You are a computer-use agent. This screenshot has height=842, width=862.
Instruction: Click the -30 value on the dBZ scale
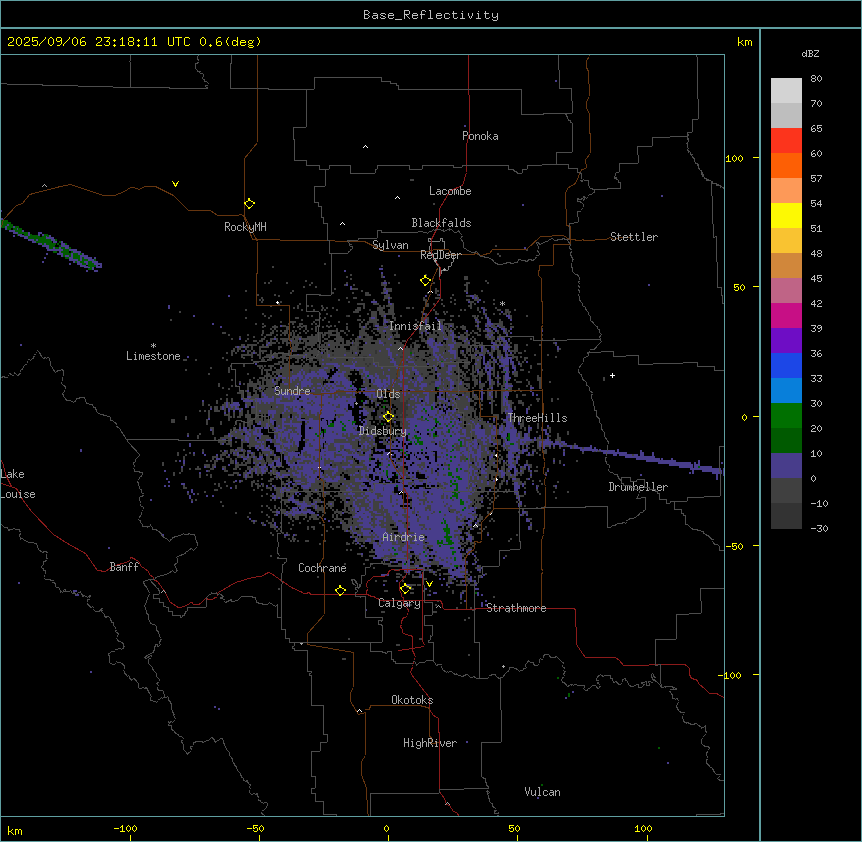click(x=819, y=528)
